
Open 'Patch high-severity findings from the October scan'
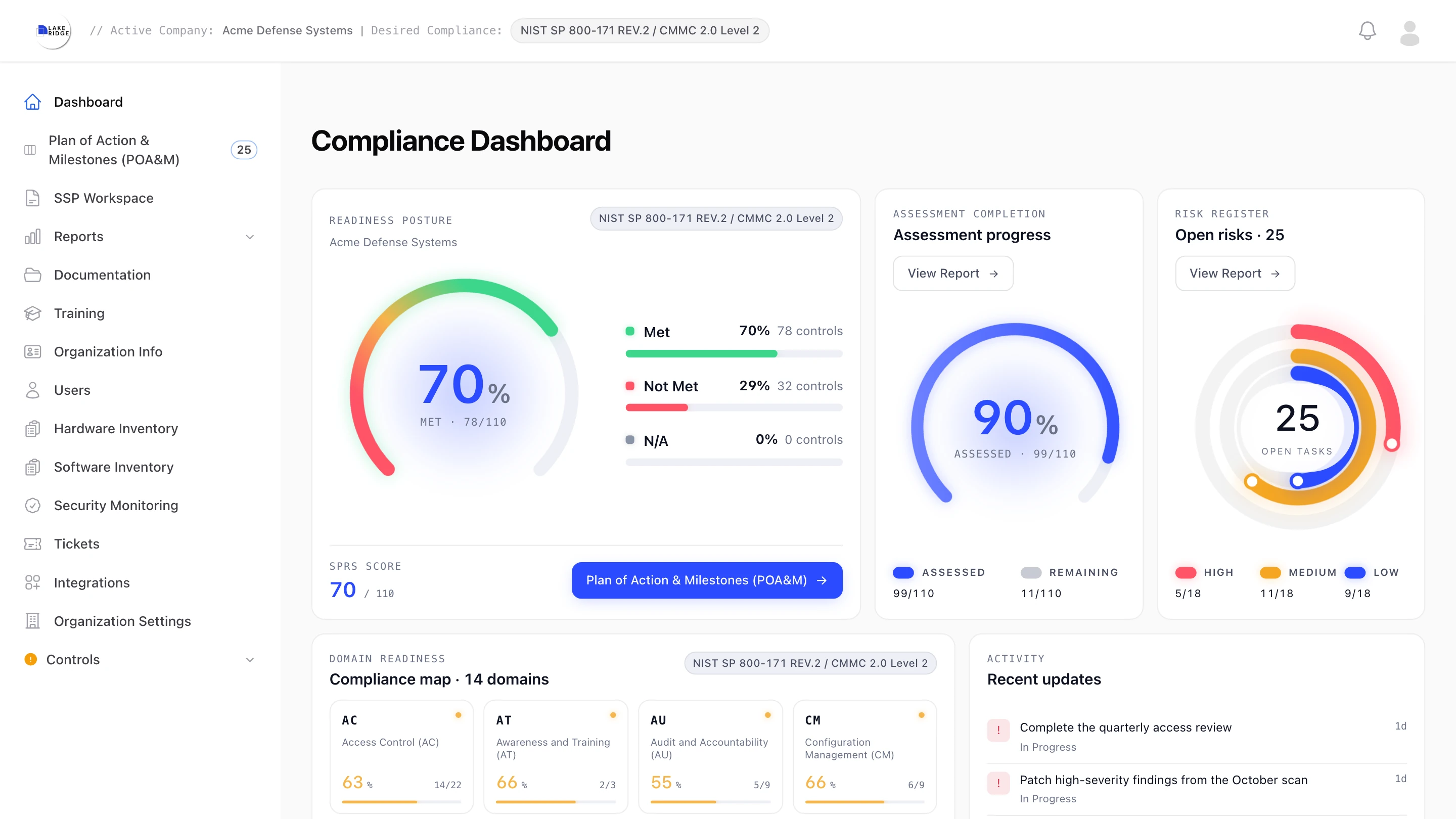[1196, 789]
